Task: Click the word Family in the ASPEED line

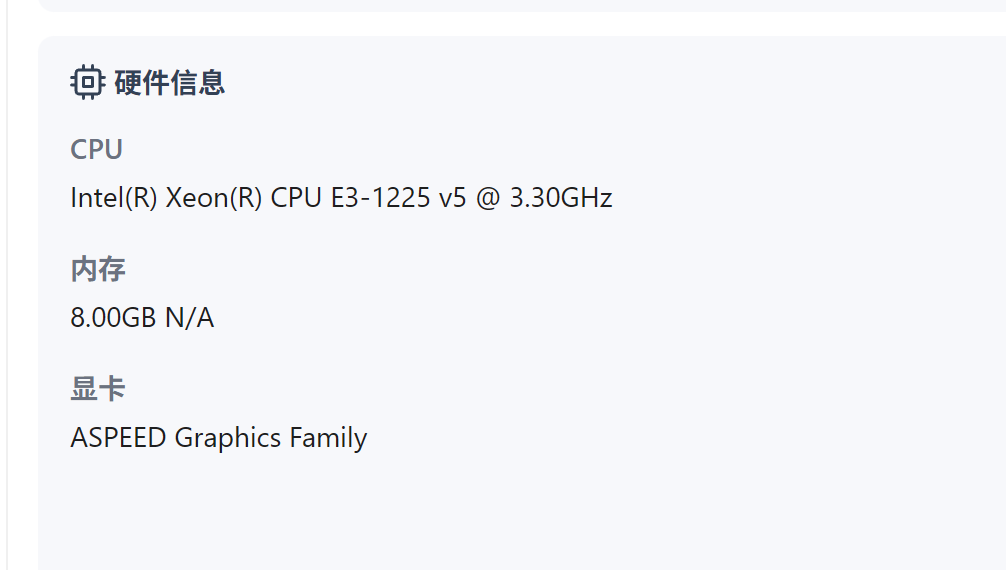Action: point(328,438)
